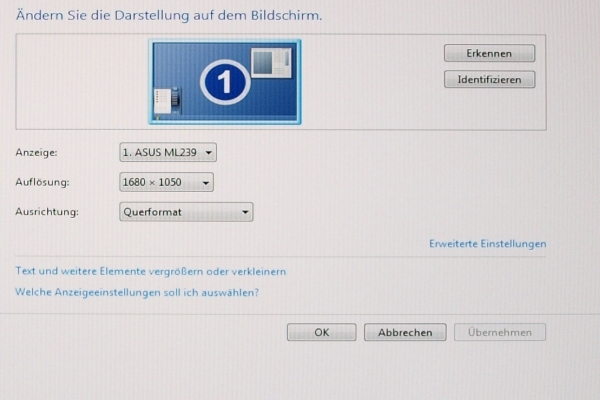Viewport: 600px width, 400px height.
Task: Click the greyed-out Übernehmen button
Action: [x=500, y=332]
